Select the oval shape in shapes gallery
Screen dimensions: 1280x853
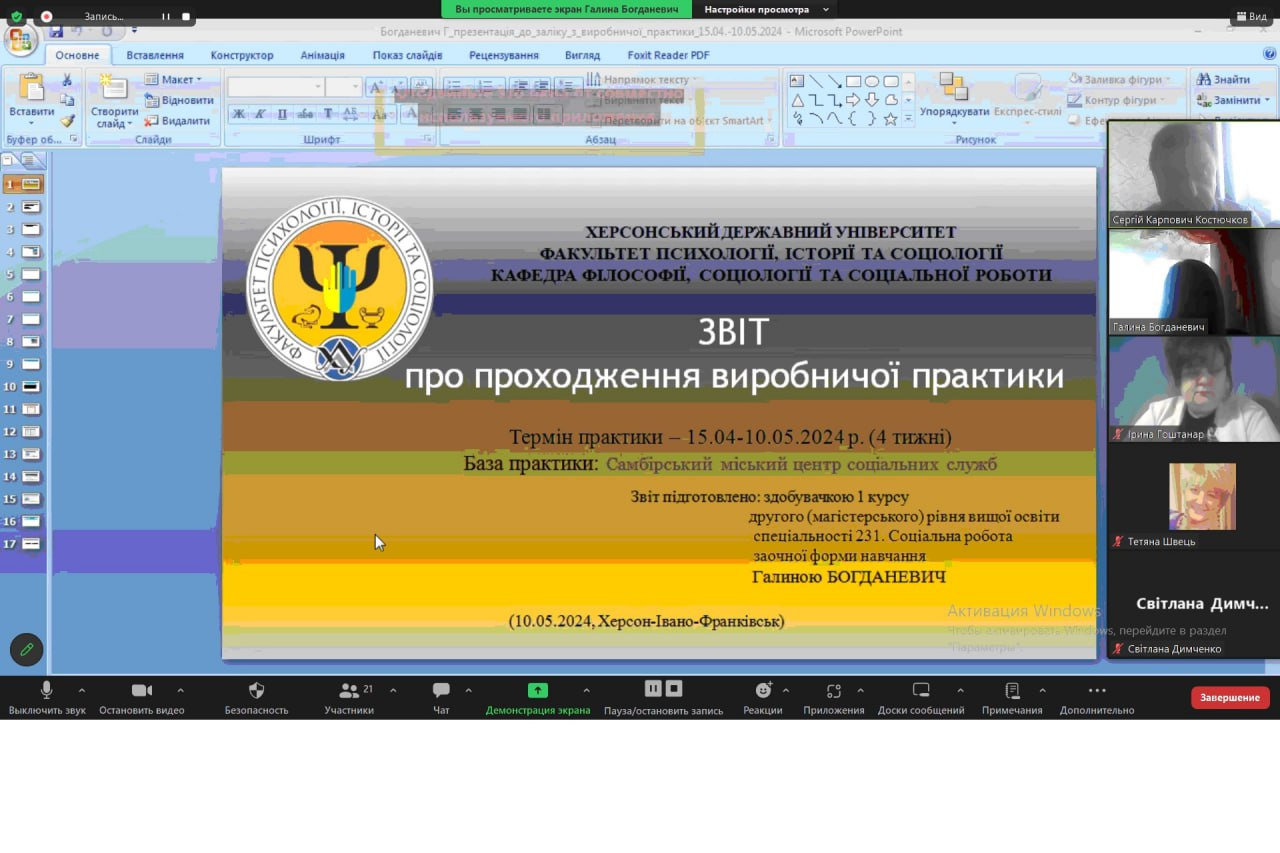872,81
